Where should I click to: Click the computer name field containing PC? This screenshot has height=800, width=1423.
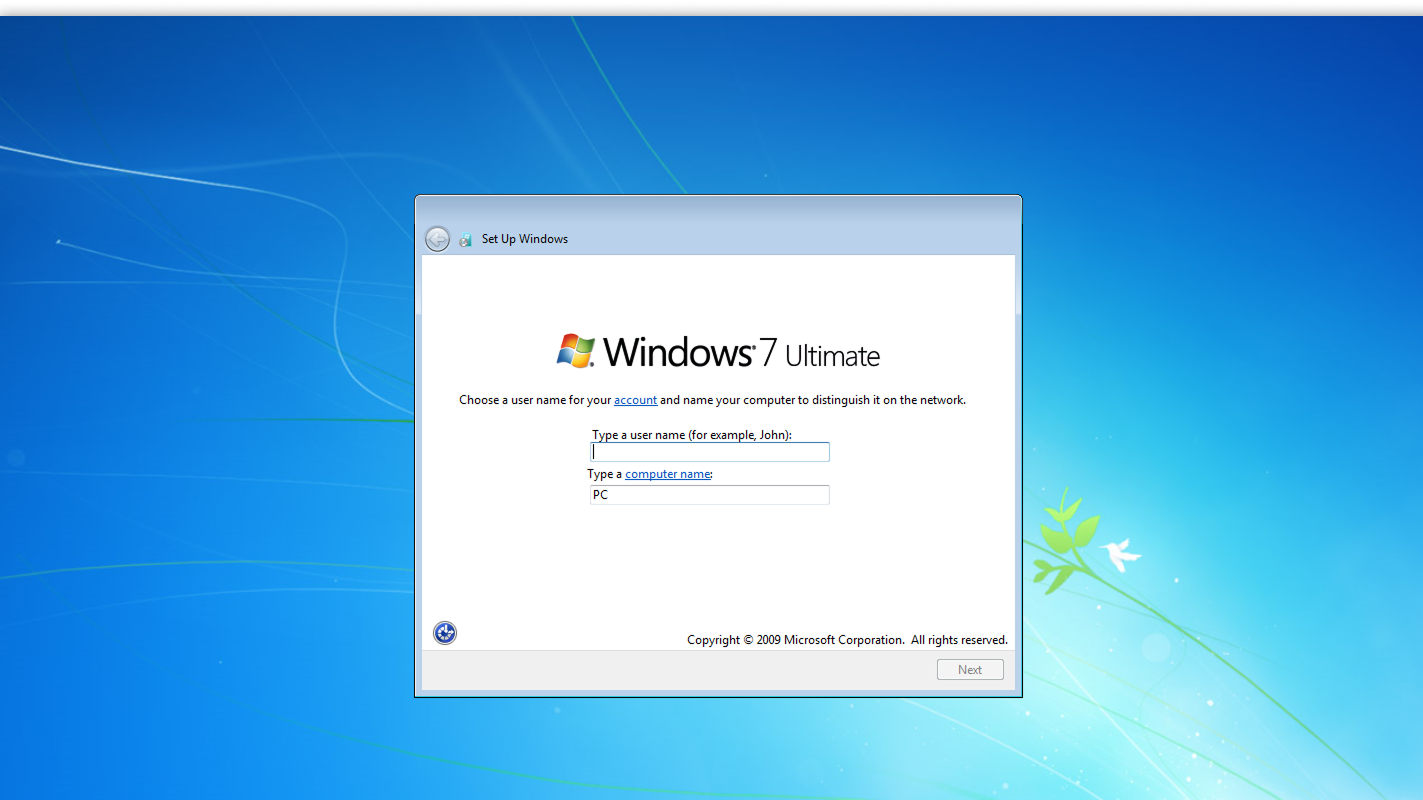tap(710, 495)
